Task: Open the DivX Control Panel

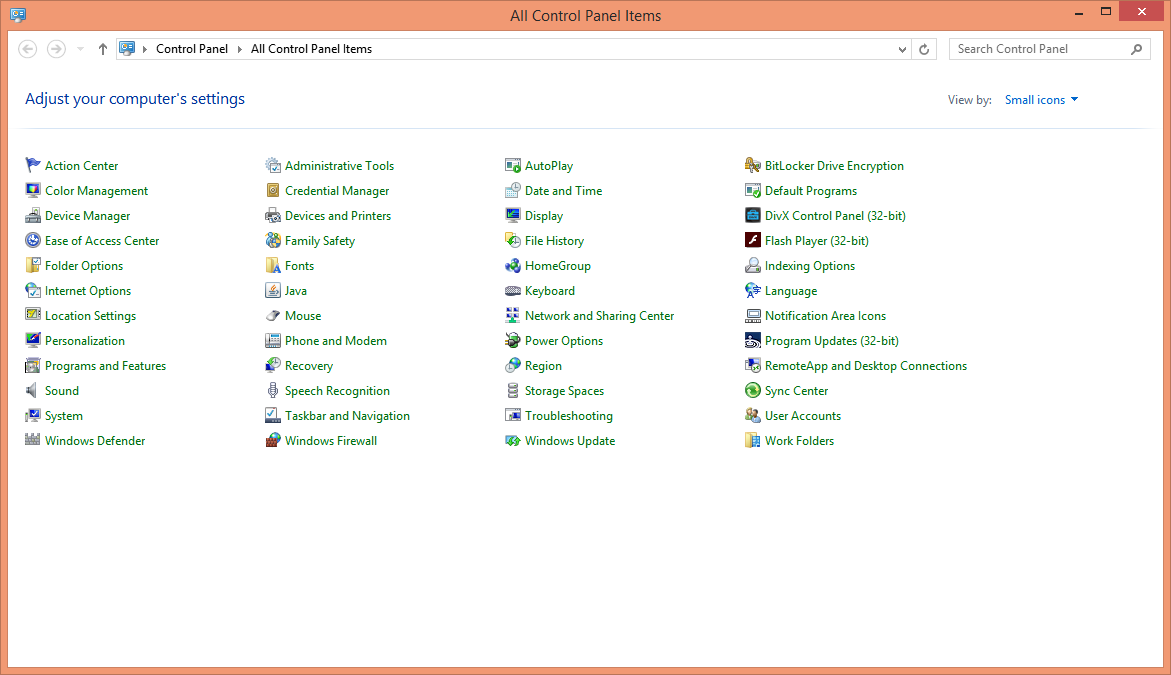Action: click(832, 215)
